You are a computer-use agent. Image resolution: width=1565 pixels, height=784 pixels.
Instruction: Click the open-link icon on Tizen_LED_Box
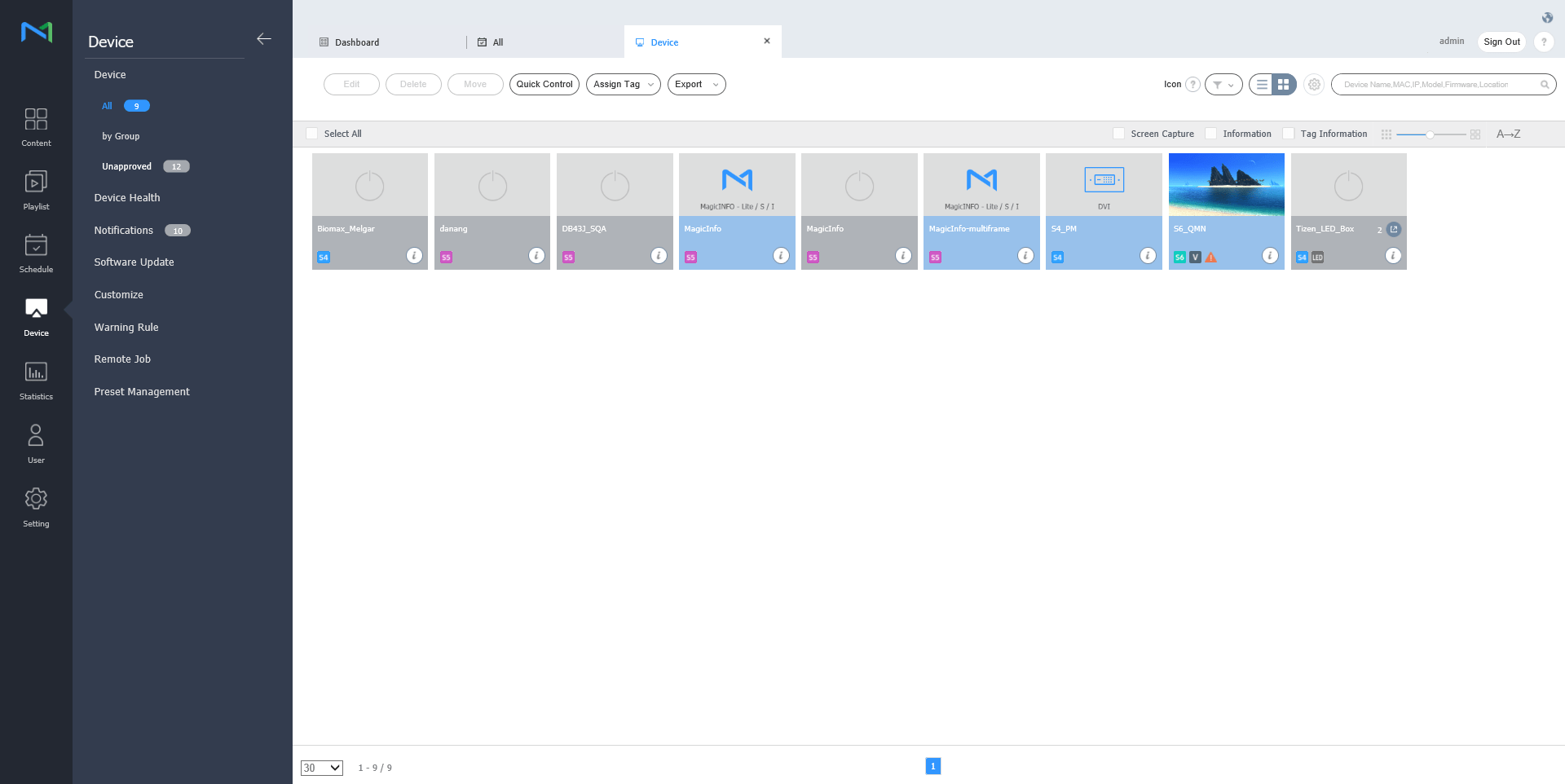click(1394, 229)
